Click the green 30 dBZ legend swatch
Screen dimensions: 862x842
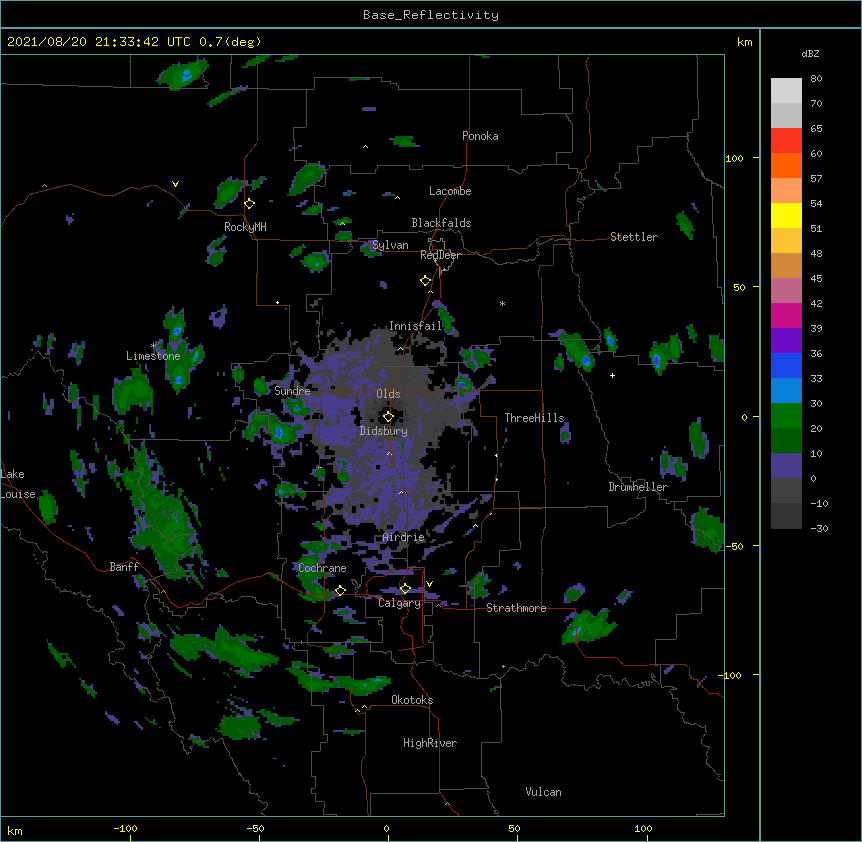[x=786, y=416]
